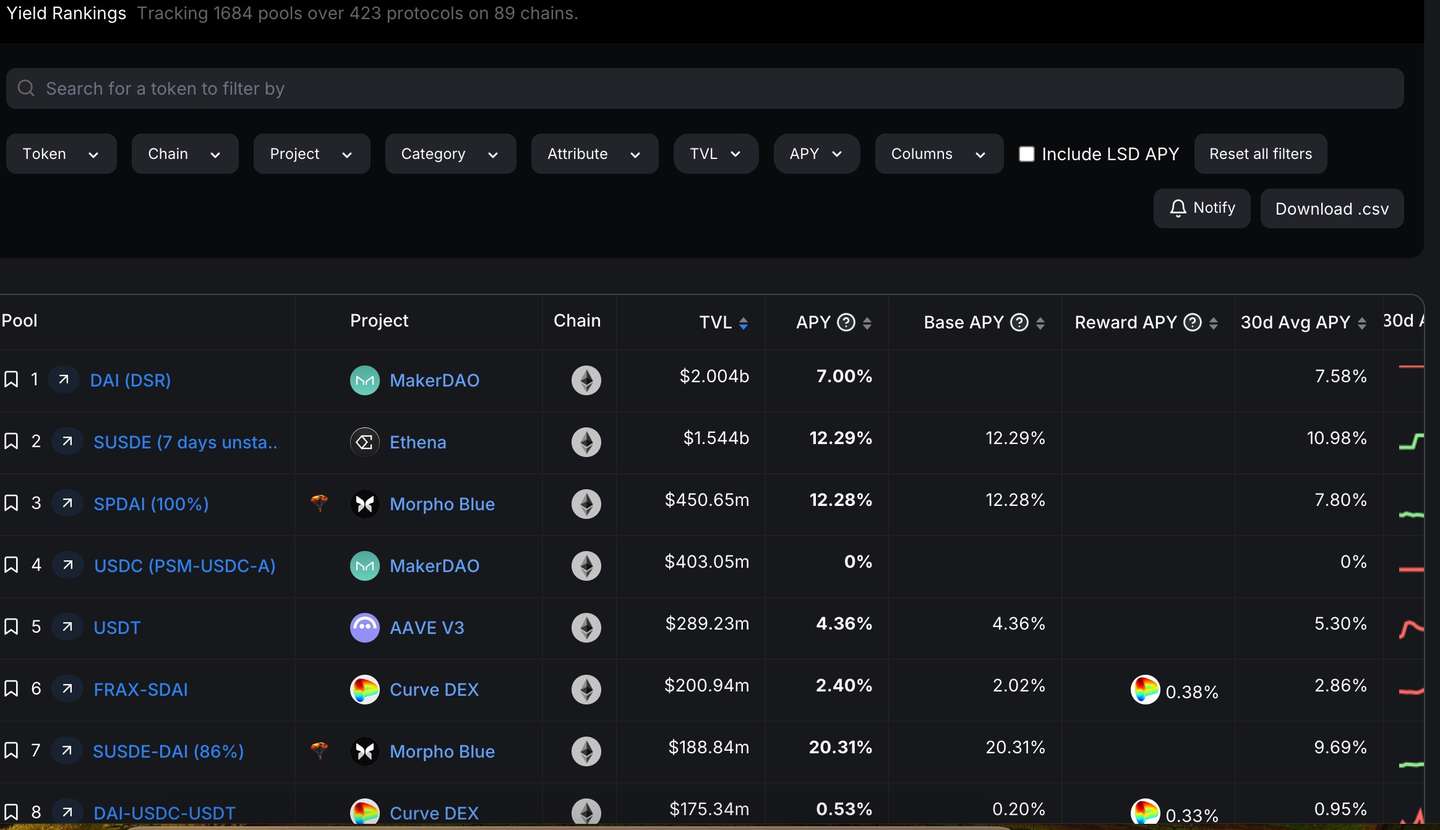The height and width of the screenshot is (830, 1440).
Task: Open external link arrow for SUSDE-DAI (86%)
Action: 67,752
